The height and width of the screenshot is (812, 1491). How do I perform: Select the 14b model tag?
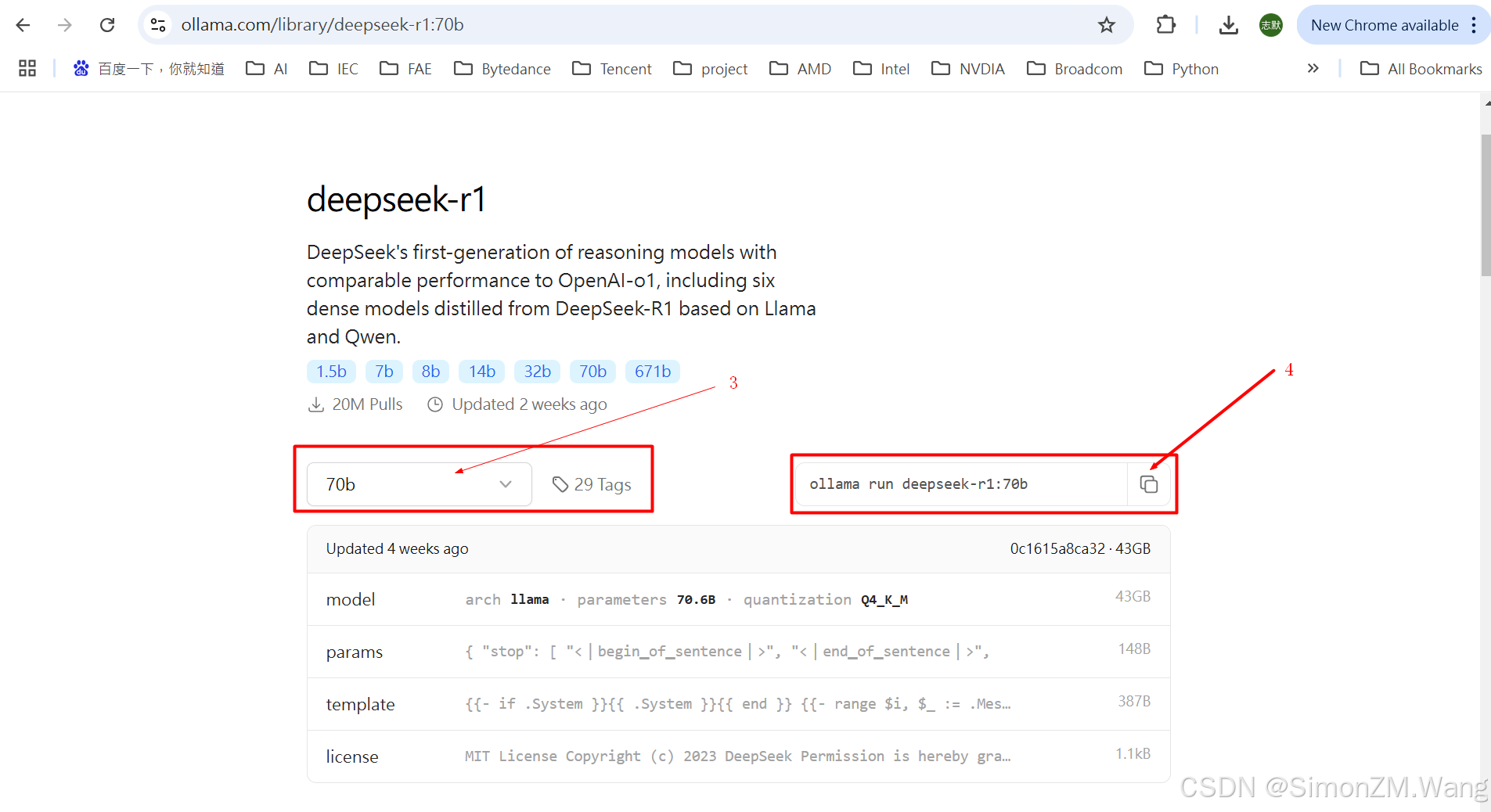coord(482,372)
